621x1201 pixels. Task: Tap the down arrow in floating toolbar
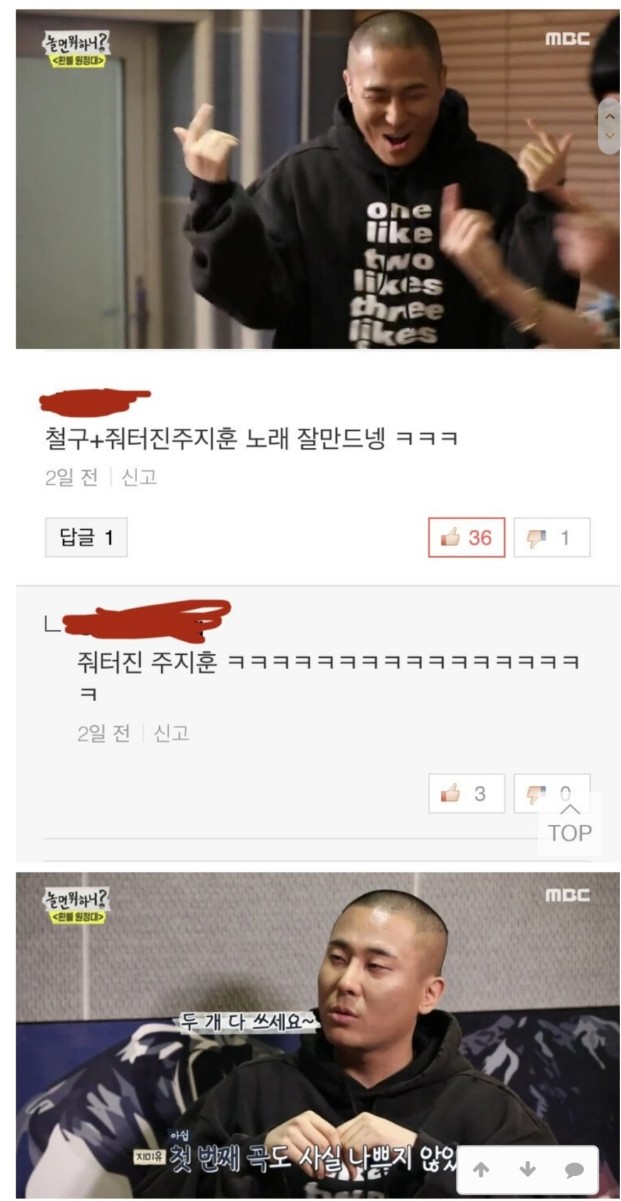tap(528, 1169)
